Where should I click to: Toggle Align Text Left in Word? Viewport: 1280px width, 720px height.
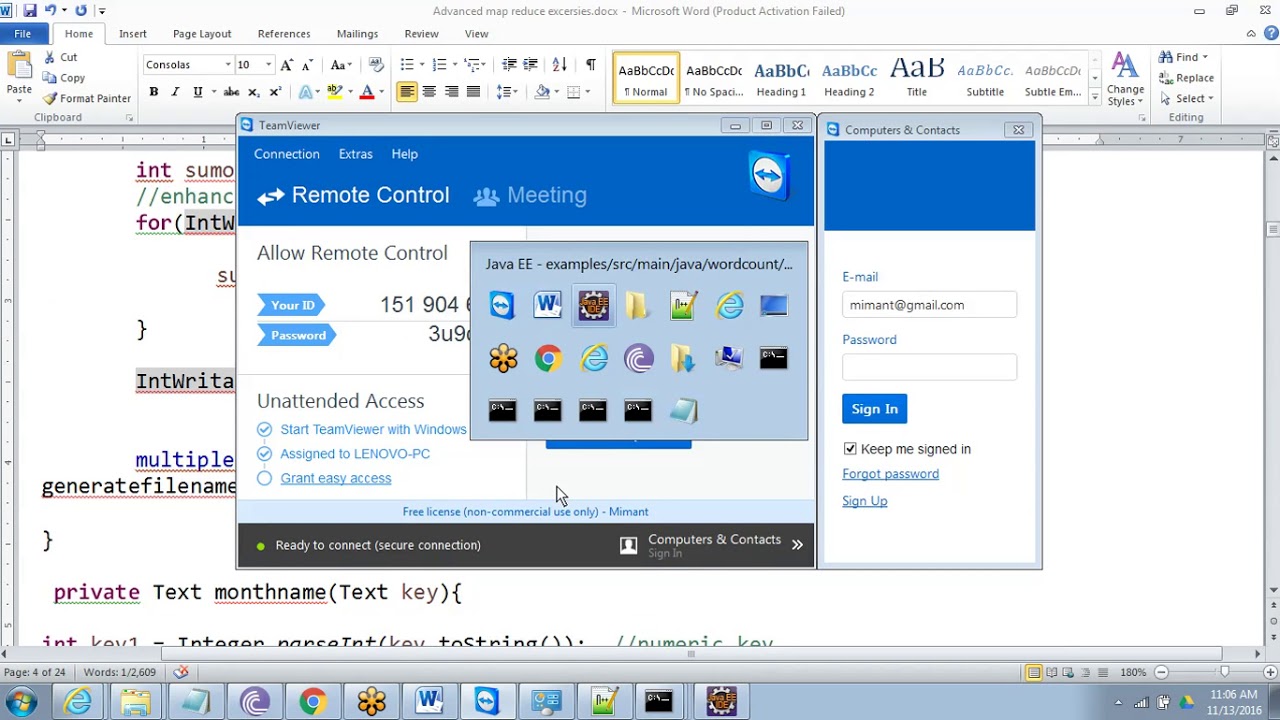(x=407, y=92)
